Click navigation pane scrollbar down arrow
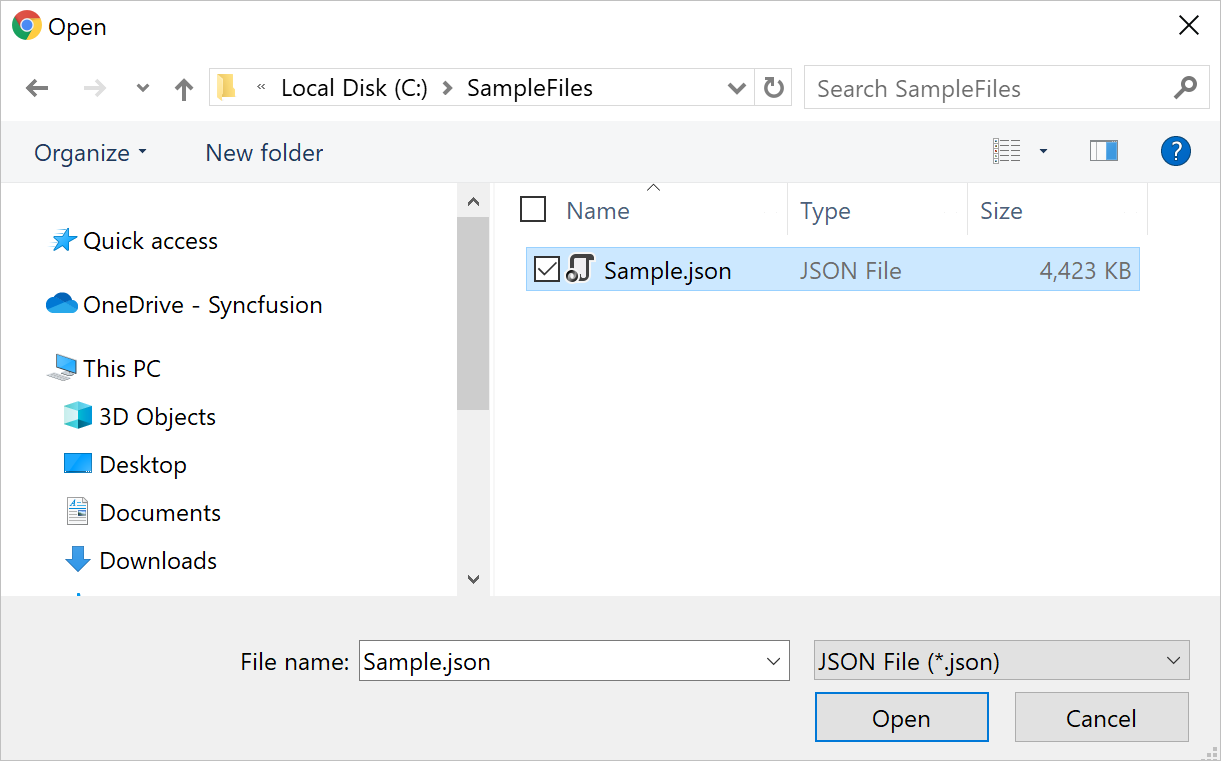1221x761 pixels. (473, 579)
